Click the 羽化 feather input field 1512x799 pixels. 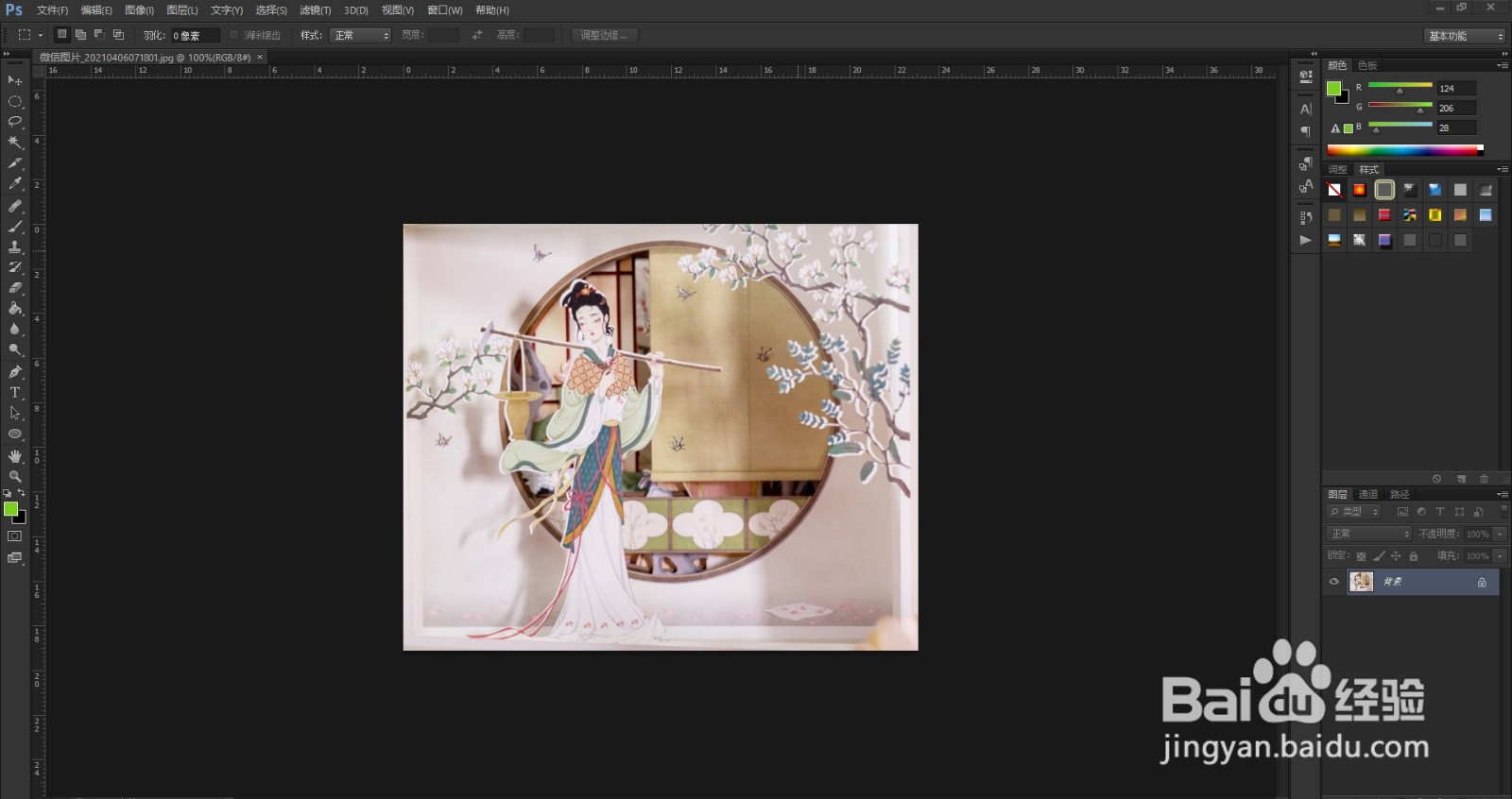(x=195, y=36)
